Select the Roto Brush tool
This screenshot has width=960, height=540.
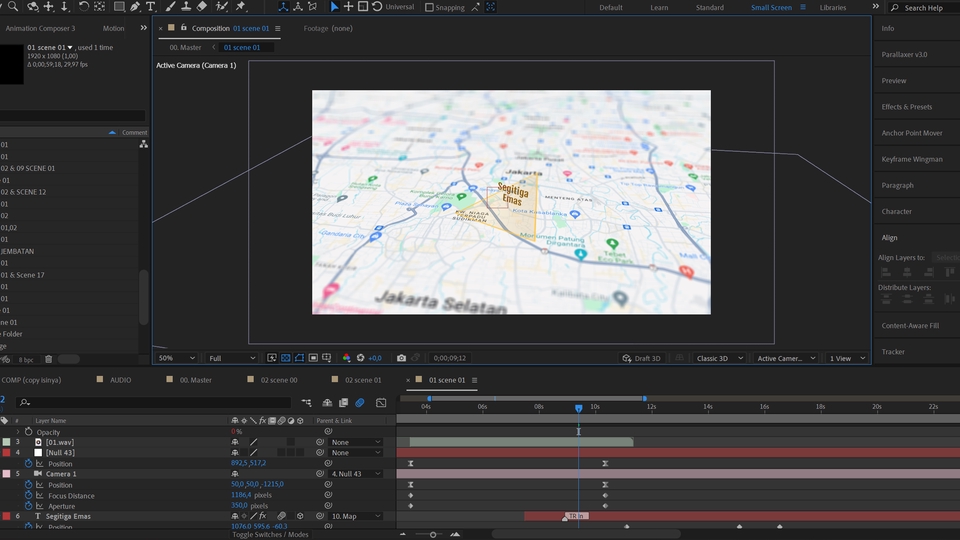click(222, 6)
